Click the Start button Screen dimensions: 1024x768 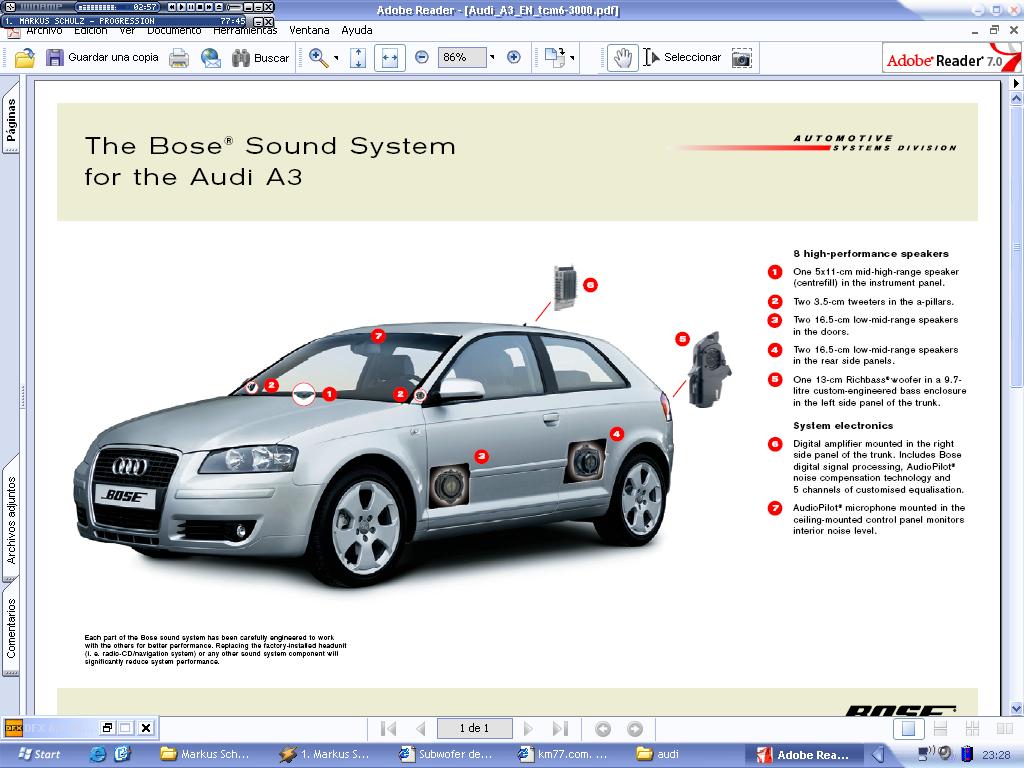(39, 754)
